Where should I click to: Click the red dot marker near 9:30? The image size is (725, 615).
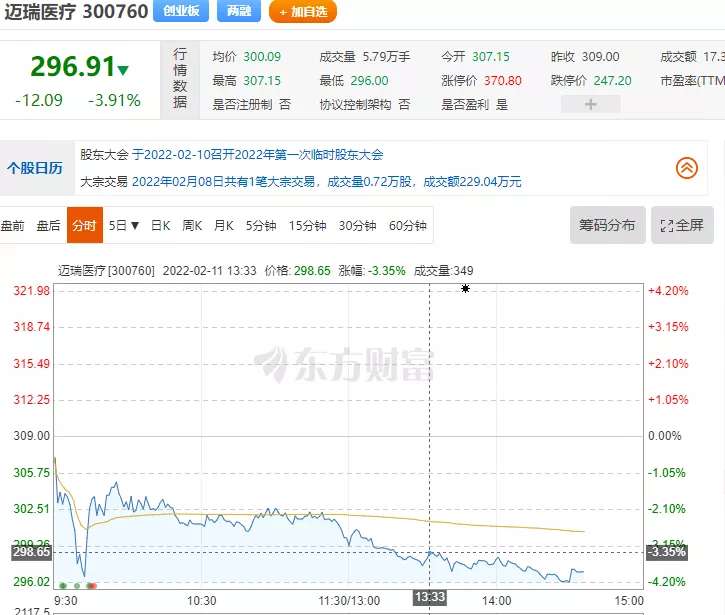click(93, 586)
